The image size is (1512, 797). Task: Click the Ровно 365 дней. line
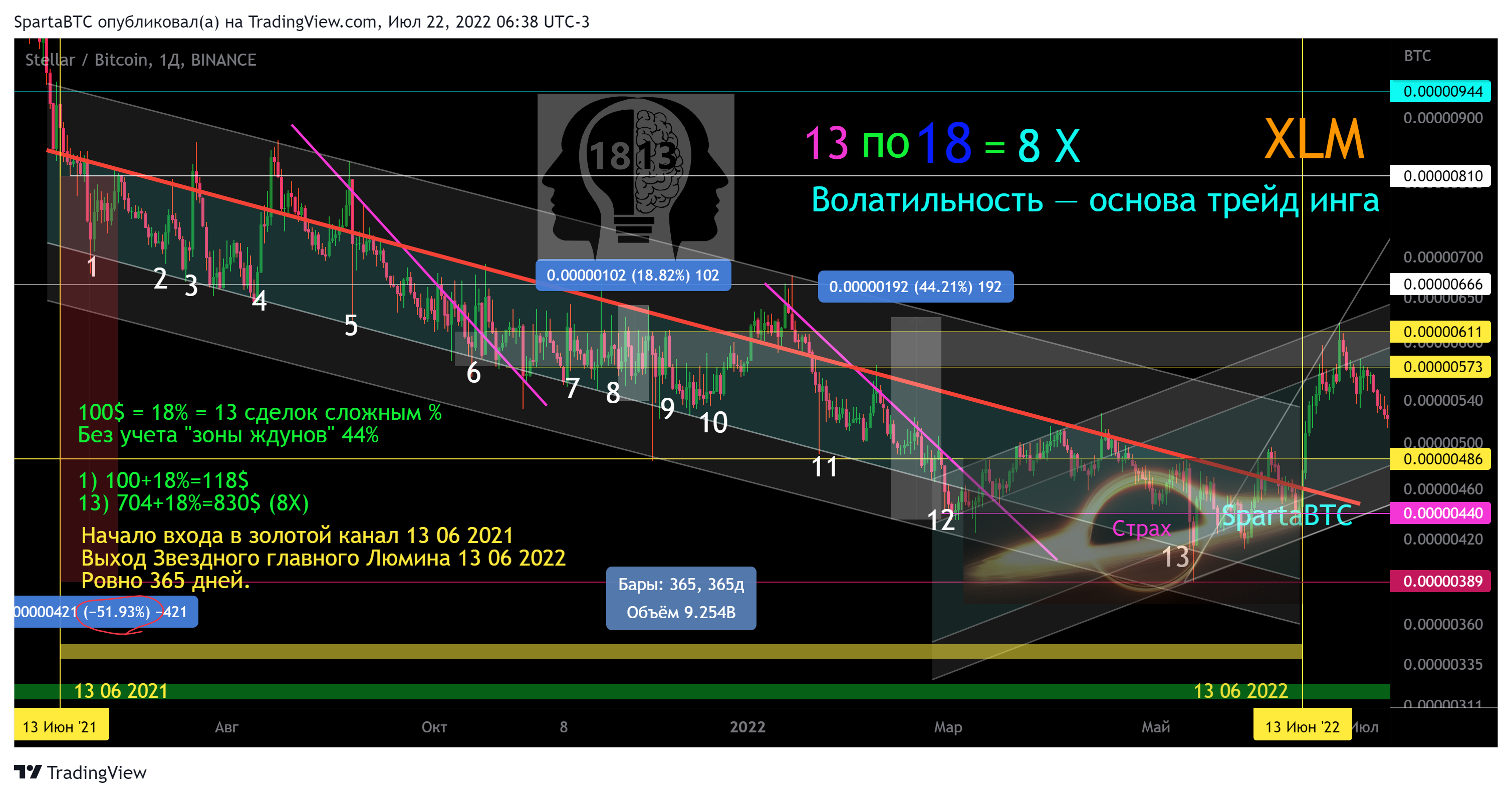click(165, 581)
